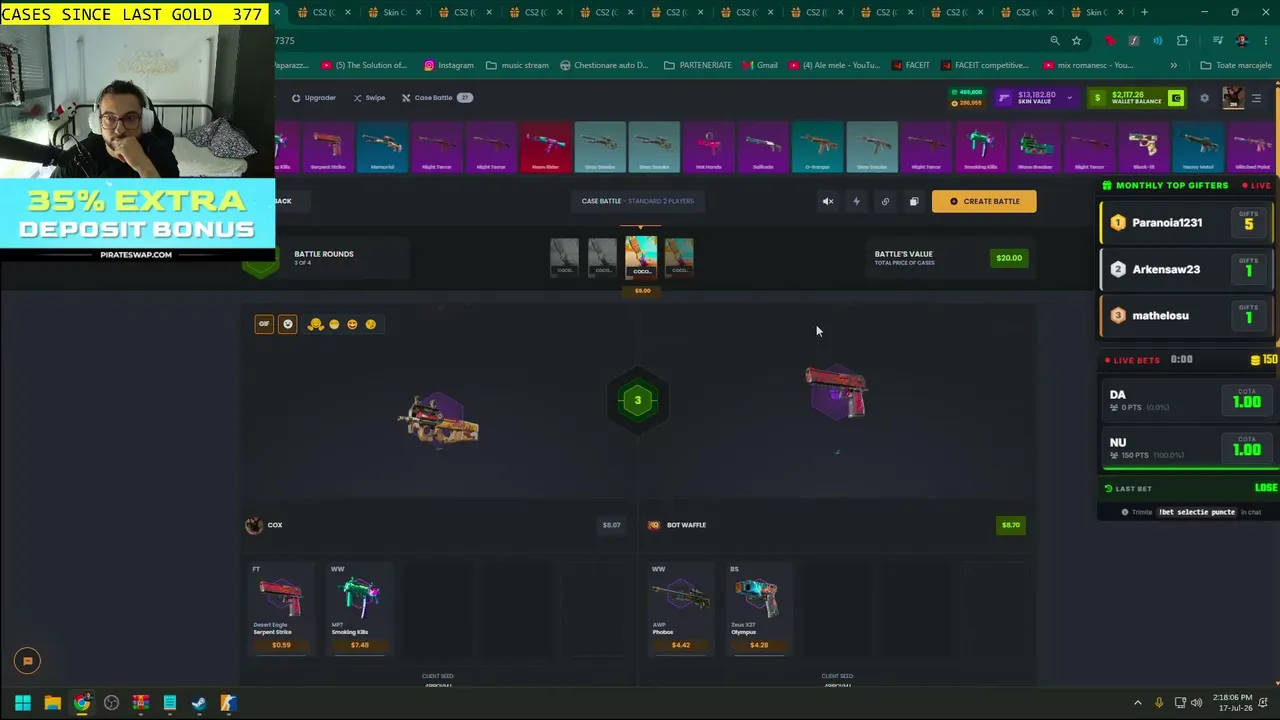Screen dimensions: 1280x720
Task: Open the chat bubble icon
Action: click(27, 661)
